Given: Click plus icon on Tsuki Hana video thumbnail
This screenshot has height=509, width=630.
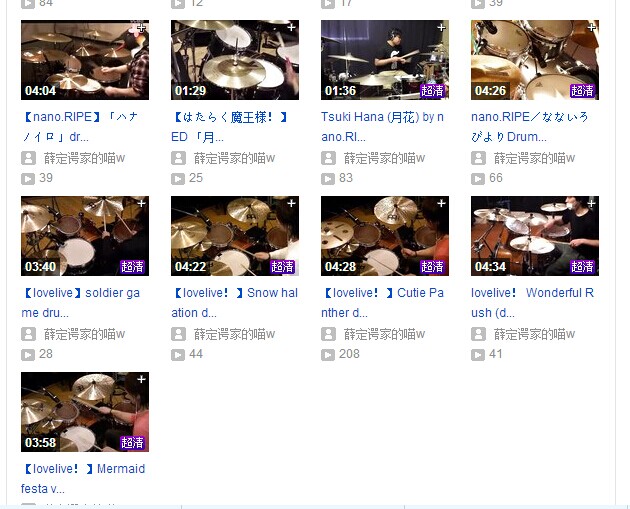Looking at the screenshot, I should (441, 27).
